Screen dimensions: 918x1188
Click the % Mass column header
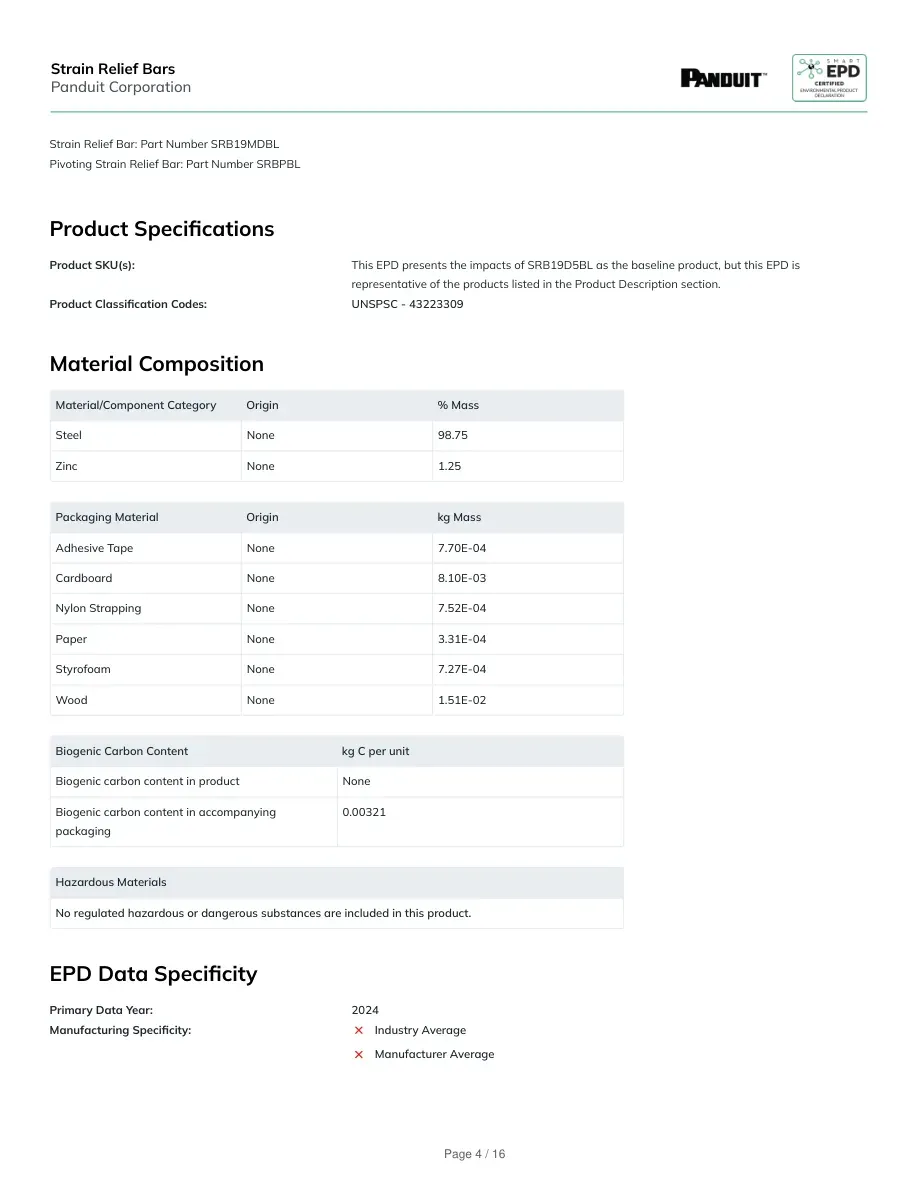coord(458,405)
